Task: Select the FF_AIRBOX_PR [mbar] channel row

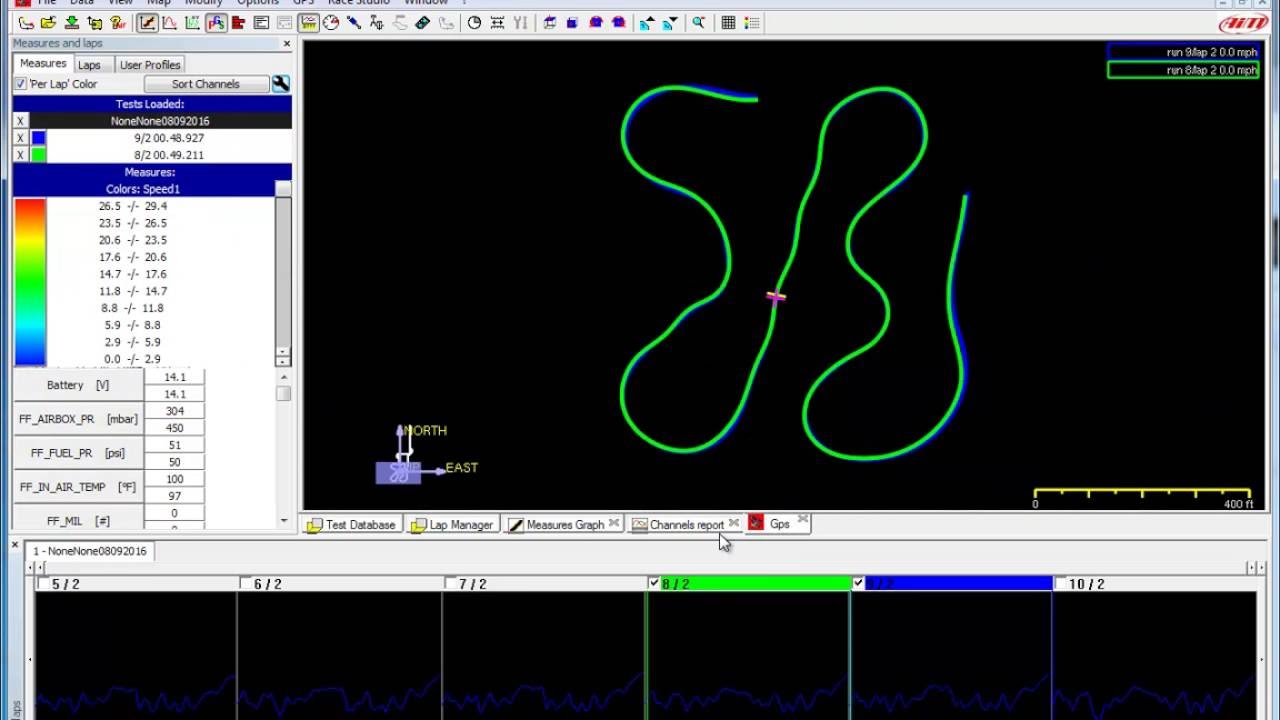Action: click(78, 419)
